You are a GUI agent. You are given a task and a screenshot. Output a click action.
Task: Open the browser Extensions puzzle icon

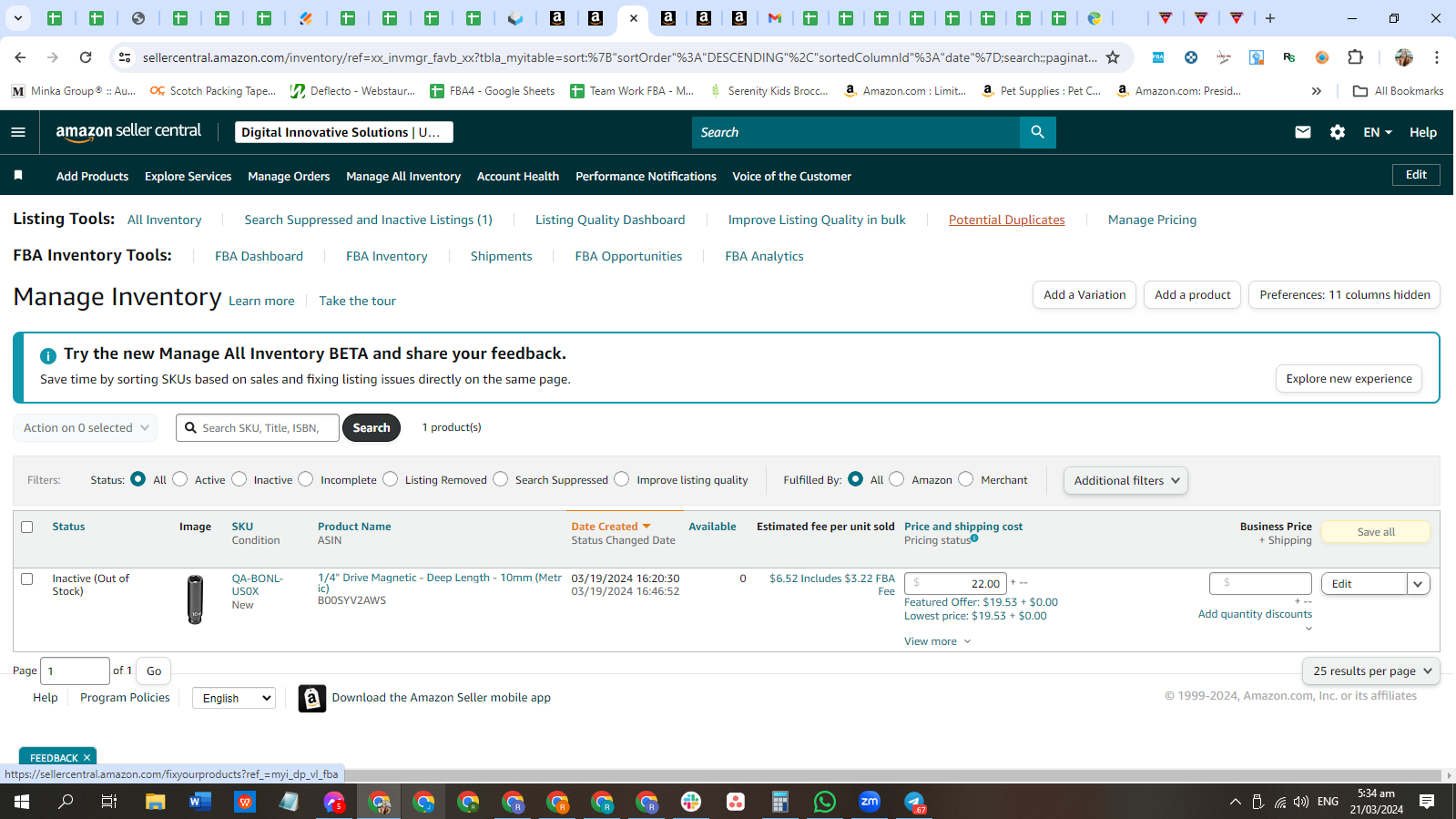pos(1355,57)
